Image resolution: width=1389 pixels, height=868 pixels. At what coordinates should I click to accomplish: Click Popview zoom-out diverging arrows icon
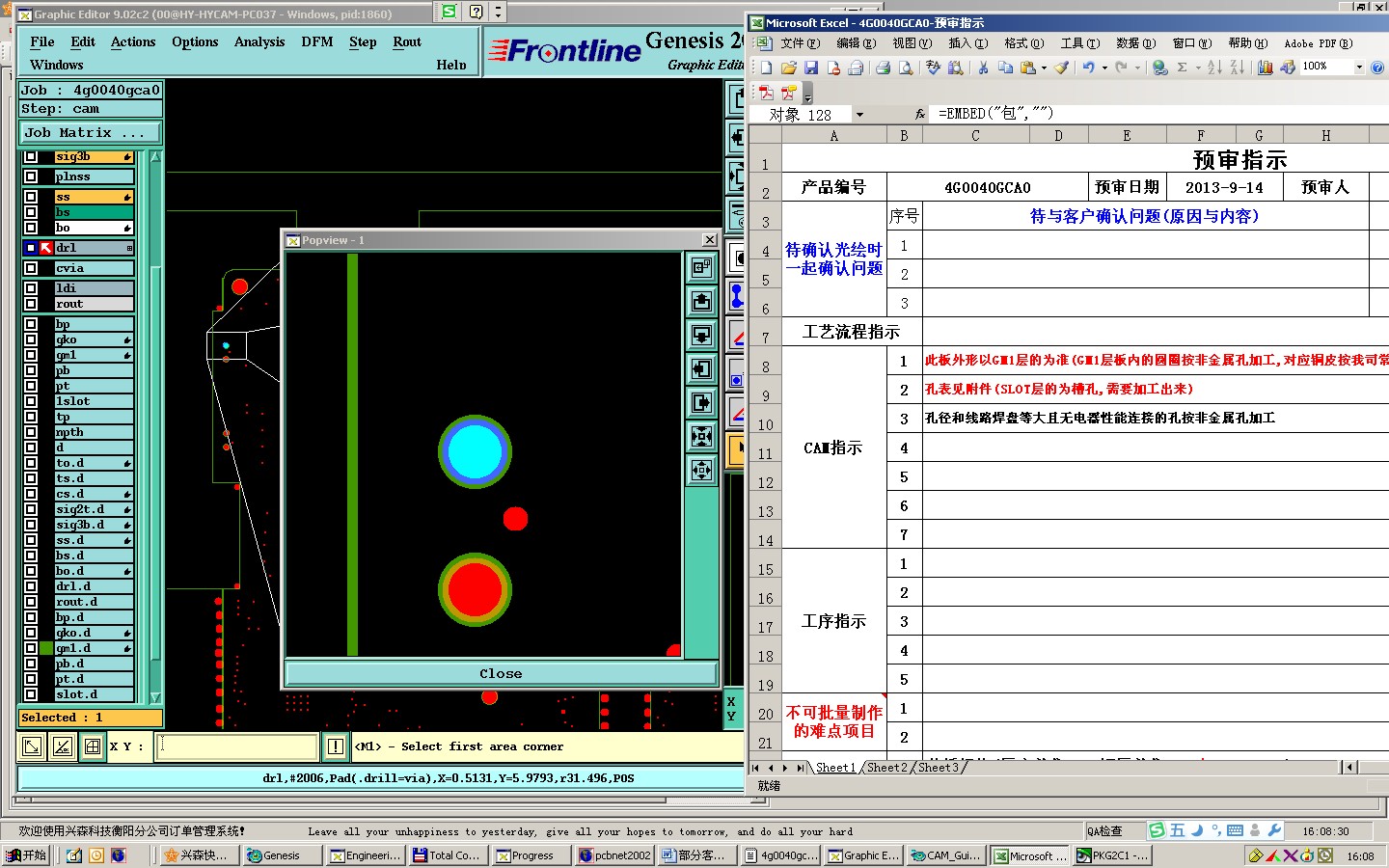[x=702, y=470]
